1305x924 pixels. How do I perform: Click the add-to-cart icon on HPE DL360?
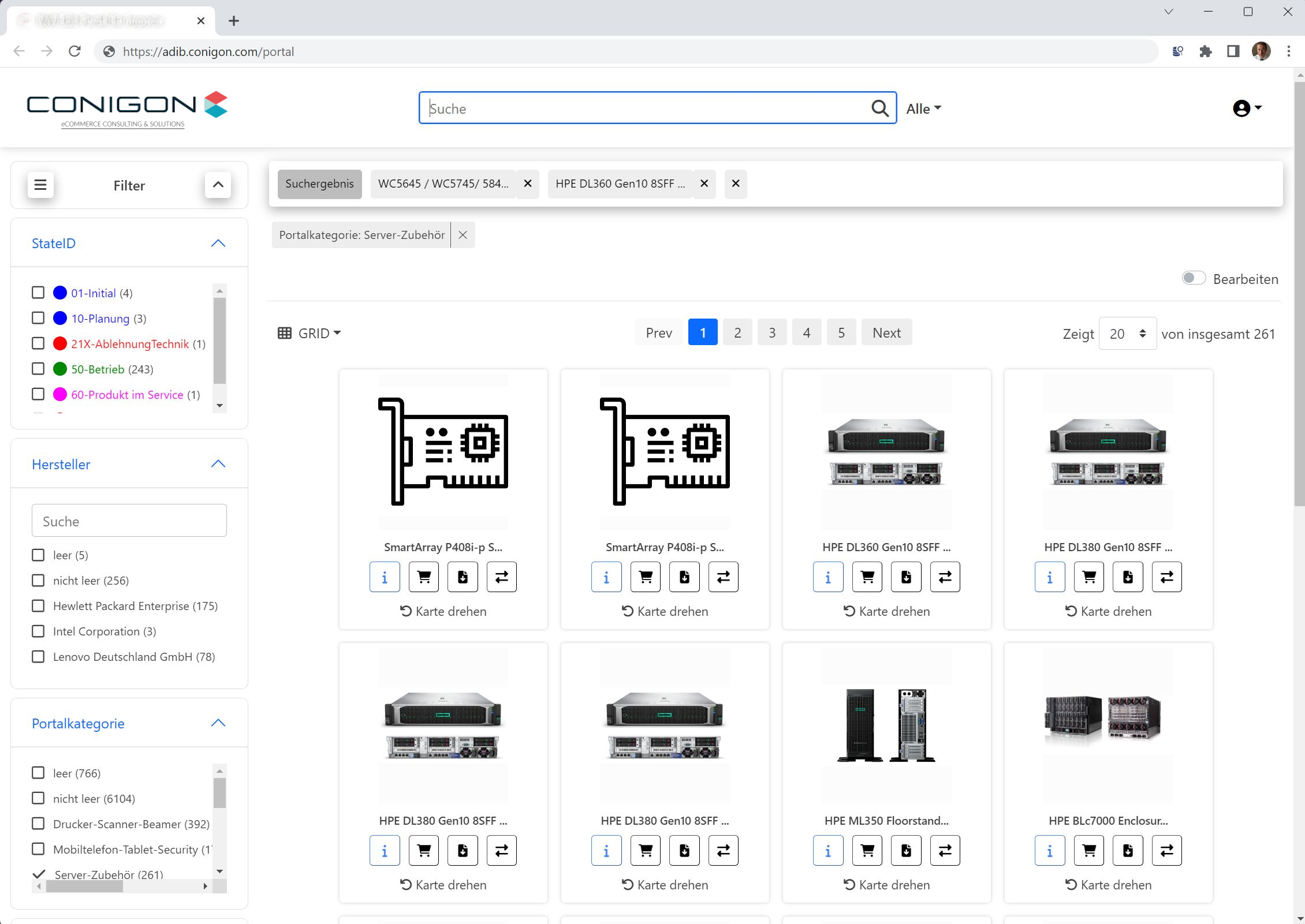[867, 577]
